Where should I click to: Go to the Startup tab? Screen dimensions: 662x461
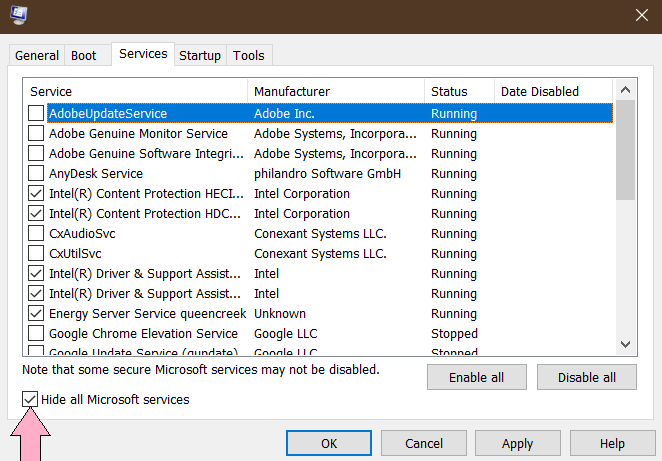(x=200, y=55)
